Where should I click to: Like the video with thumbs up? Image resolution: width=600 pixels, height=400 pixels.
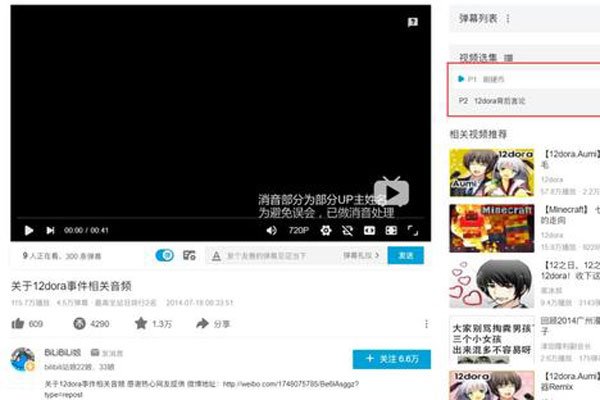click(18, 324)
